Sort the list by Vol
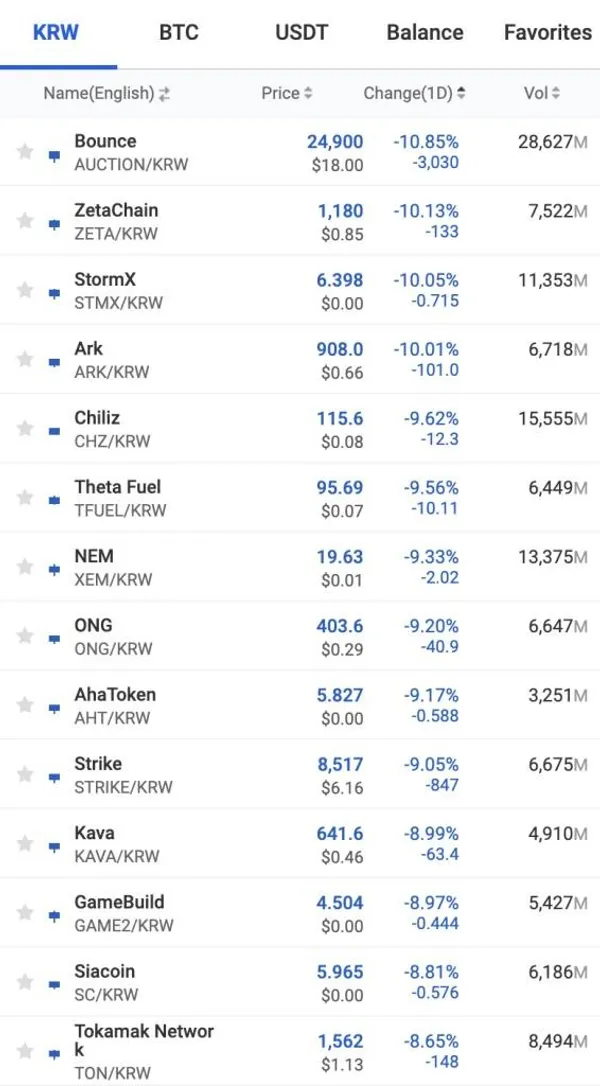Screen dimensions: 600x1086 541,93
